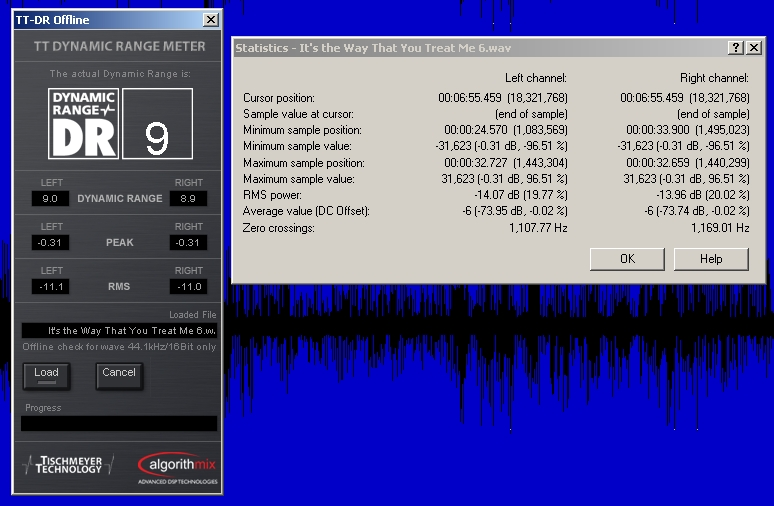Click the DR dynamic range logo
Viewport: 774px width, 506px height.
83,123
